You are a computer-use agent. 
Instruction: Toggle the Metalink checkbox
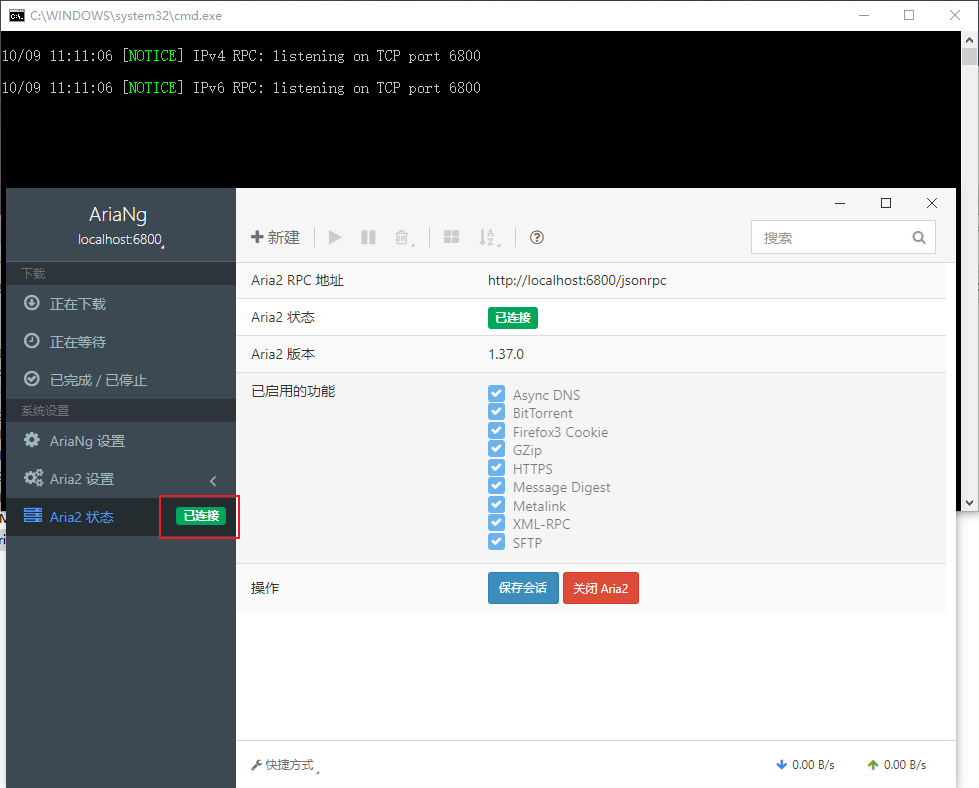coord(496,505)
